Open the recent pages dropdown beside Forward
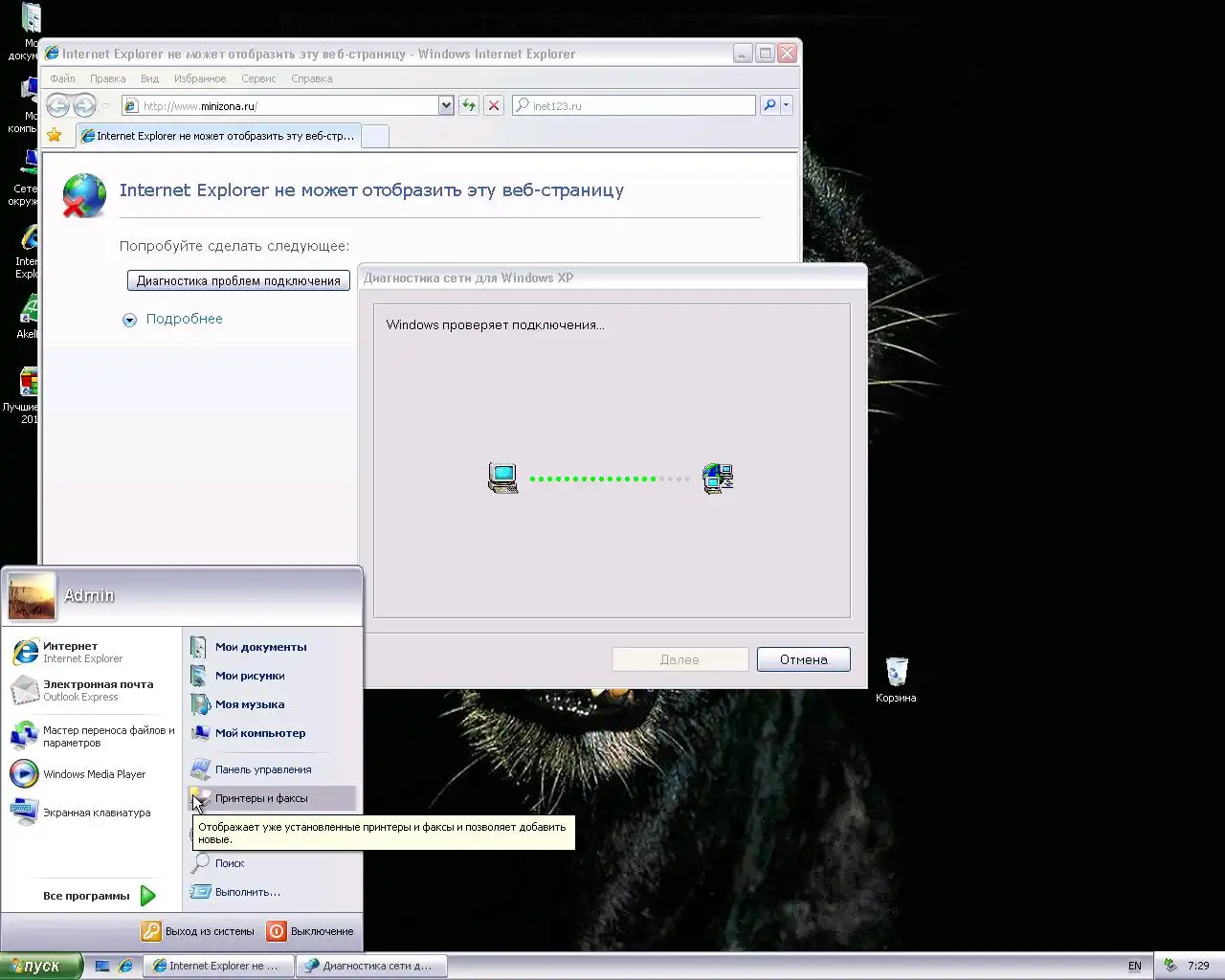1225x980 pixels. point(106,105)
